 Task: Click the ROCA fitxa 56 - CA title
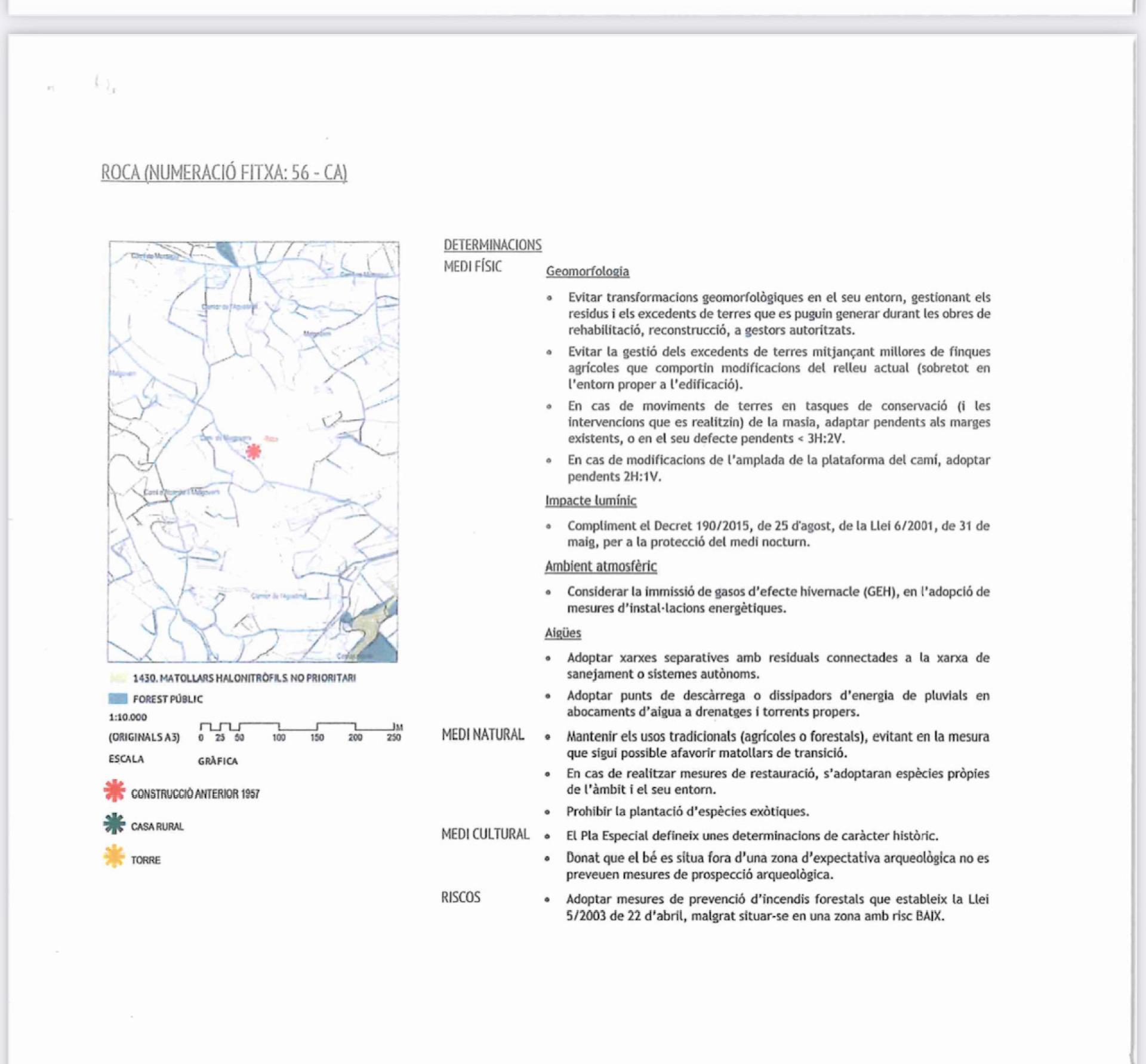pos(224,173)
